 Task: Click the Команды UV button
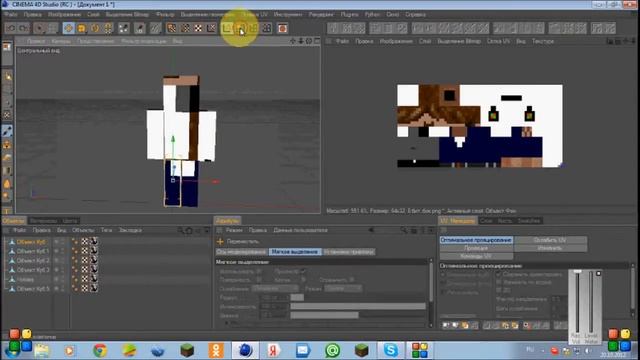click(x=476, y=256)
